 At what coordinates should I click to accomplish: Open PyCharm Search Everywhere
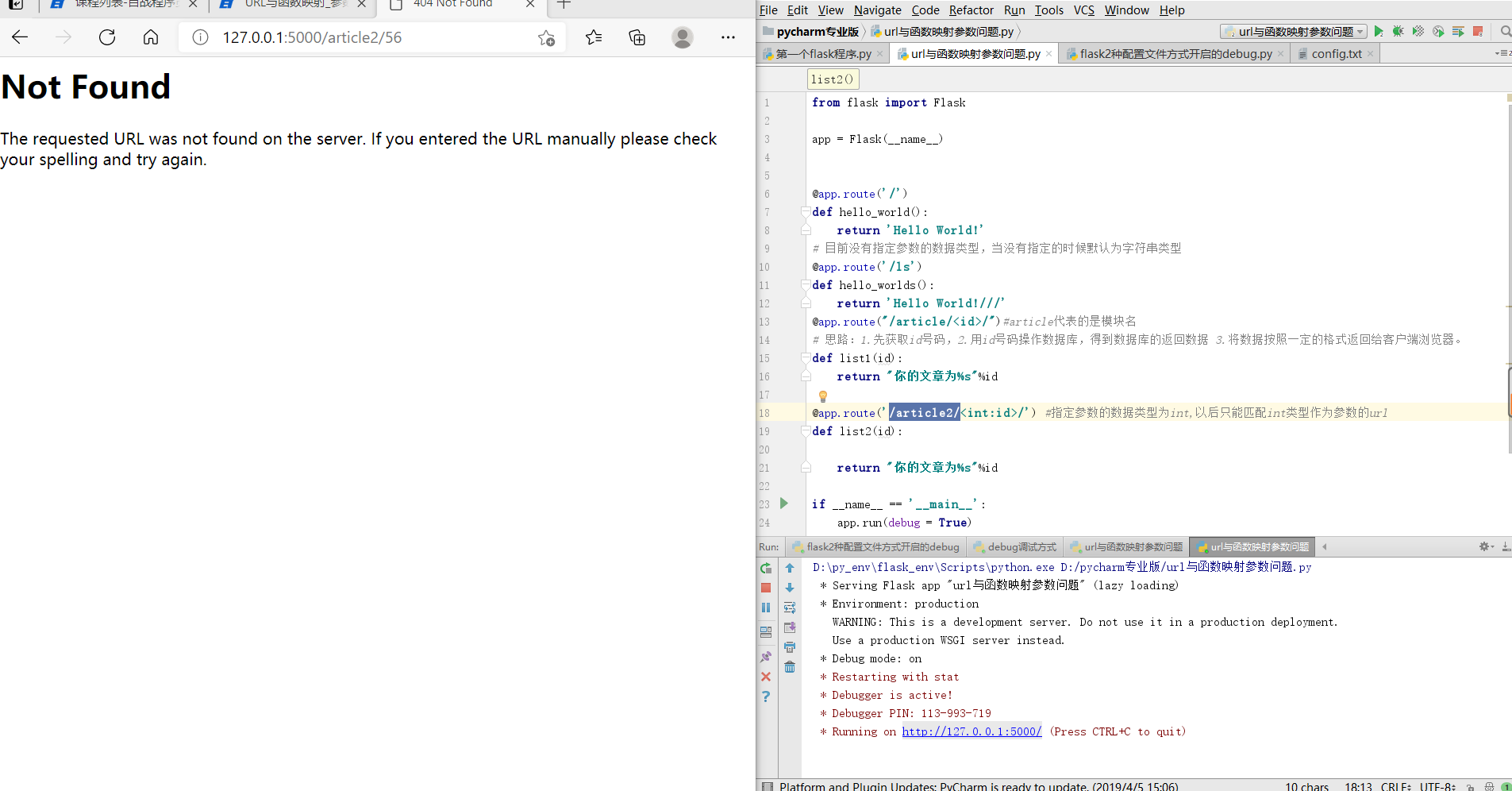(x=1505, y=31)
